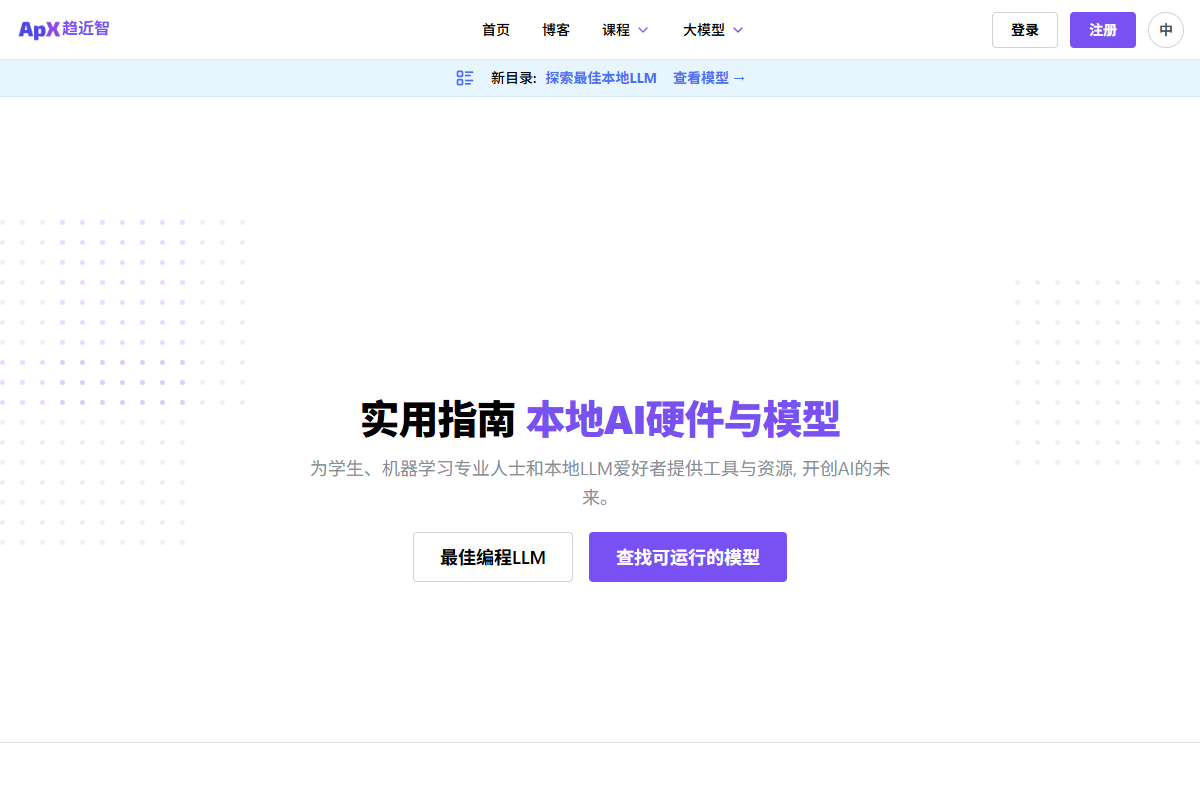Go to 首页 in the navigation
Viewport: 1200px width, 800px height.
tap(495, 30)
